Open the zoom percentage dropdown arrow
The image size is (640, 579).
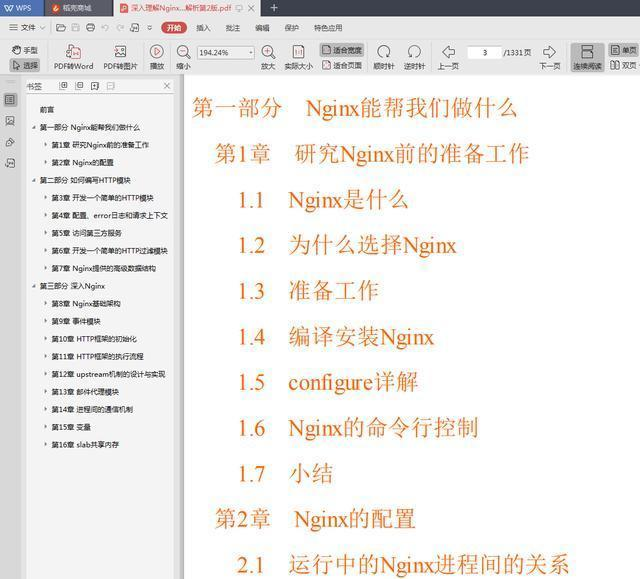(x=250, y=53)
